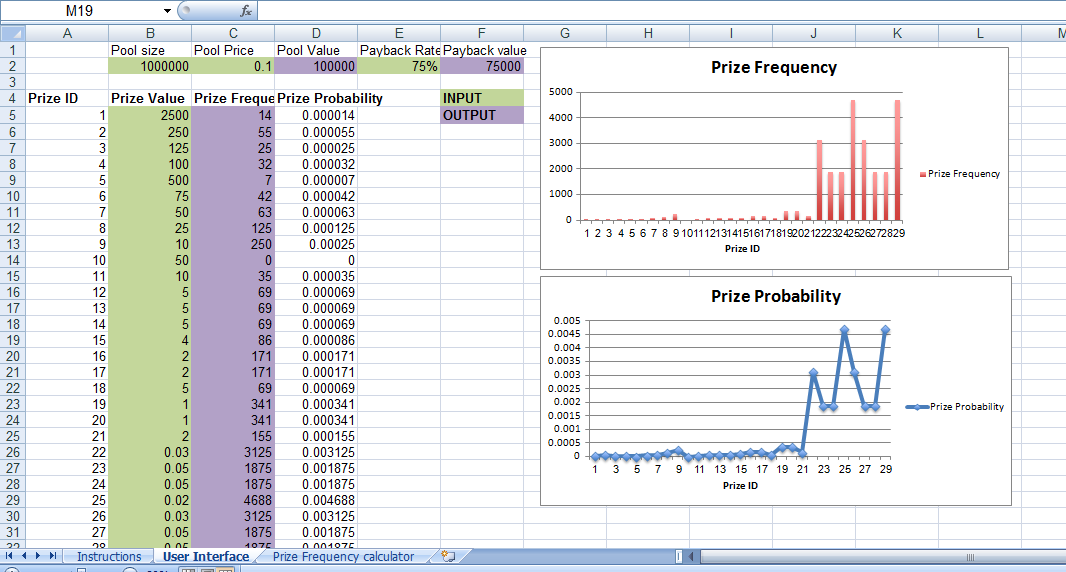Click the Prize ID header cell
This screenshot has width=1066, height=572.
tap(67, 98)
